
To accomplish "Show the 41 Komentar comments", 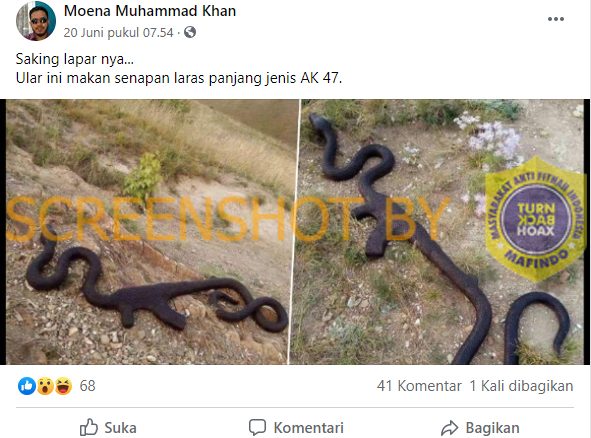I will (419, 386).
